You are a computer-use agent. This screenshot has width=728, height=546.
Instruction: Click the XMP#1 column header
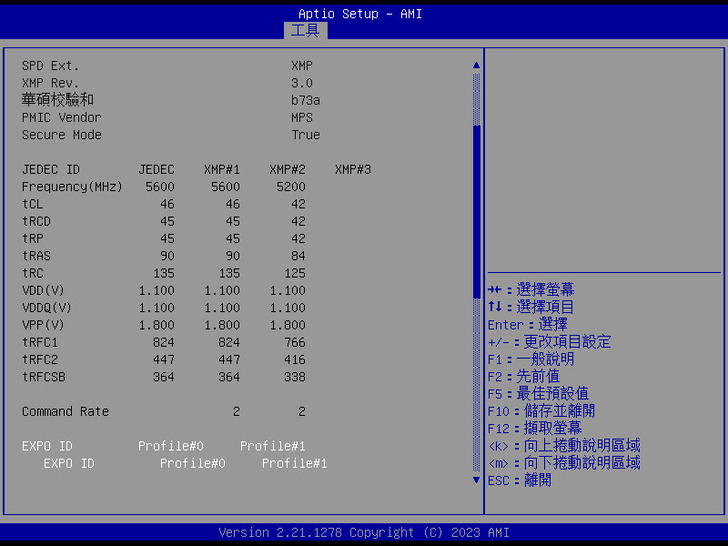pos(222,169)
